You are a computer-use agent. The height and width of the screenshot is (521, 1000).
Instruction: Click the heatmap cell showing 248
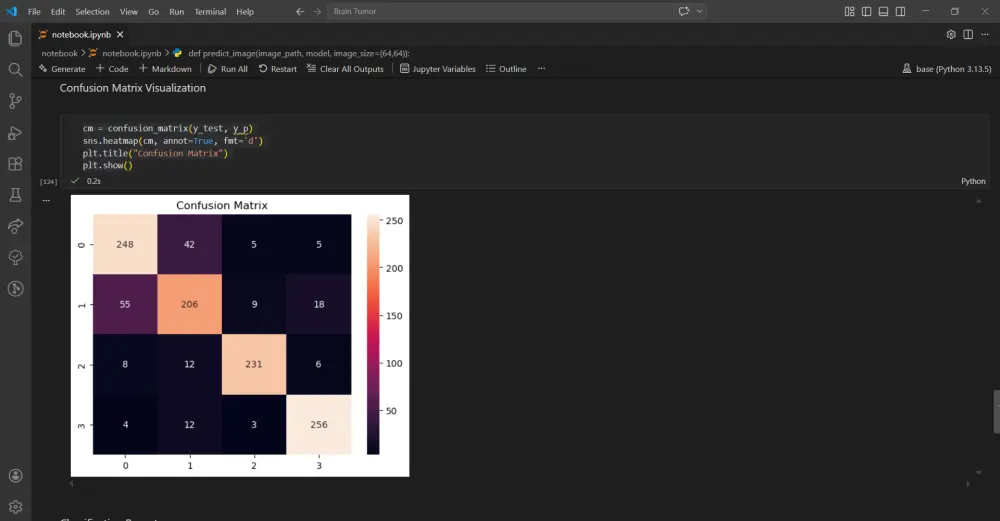coord(125,244)
